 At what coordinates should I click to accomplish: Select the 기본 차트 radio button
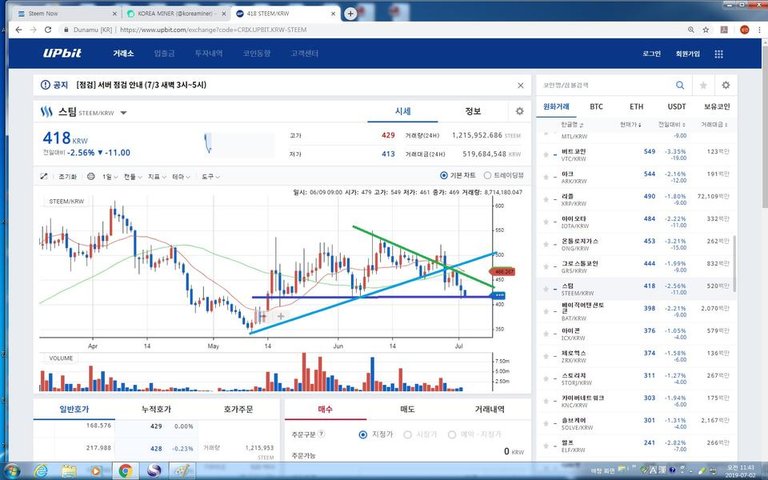click(x=444, y=175)
